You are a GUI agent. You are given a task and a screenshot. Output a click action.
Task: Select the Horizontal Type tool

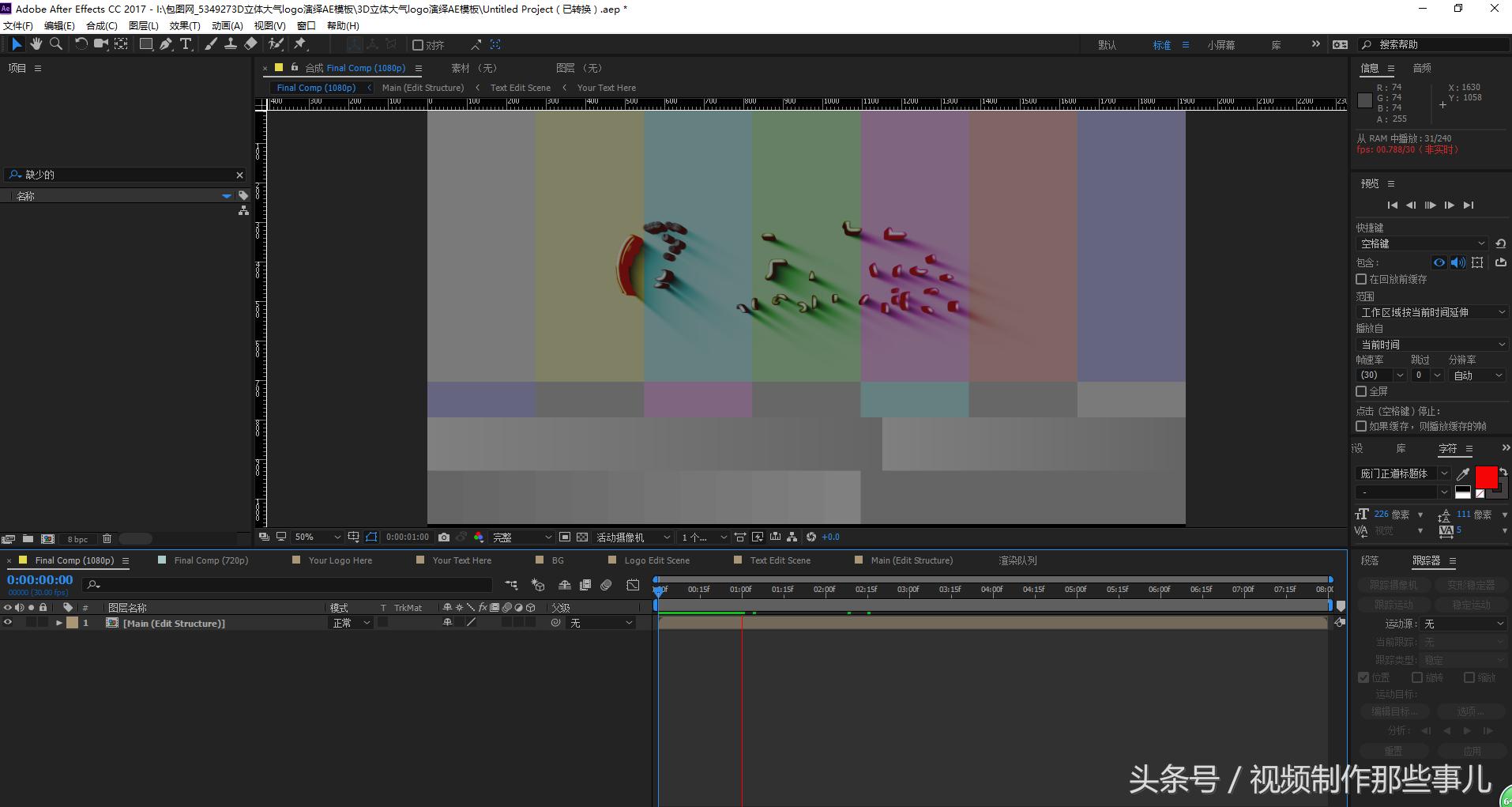186,44
